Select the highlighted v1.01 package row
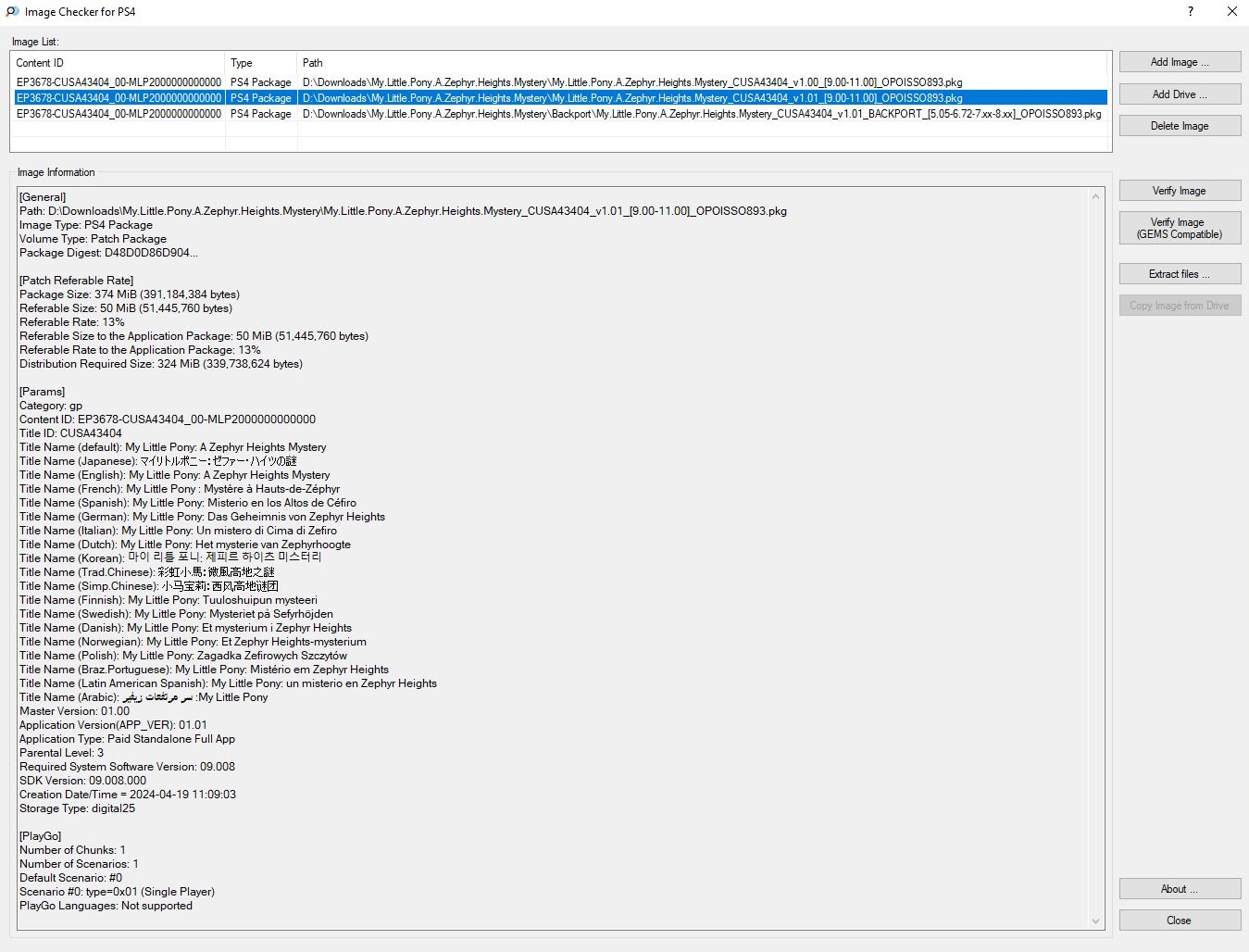1249x952 pixels. [559, 98]
